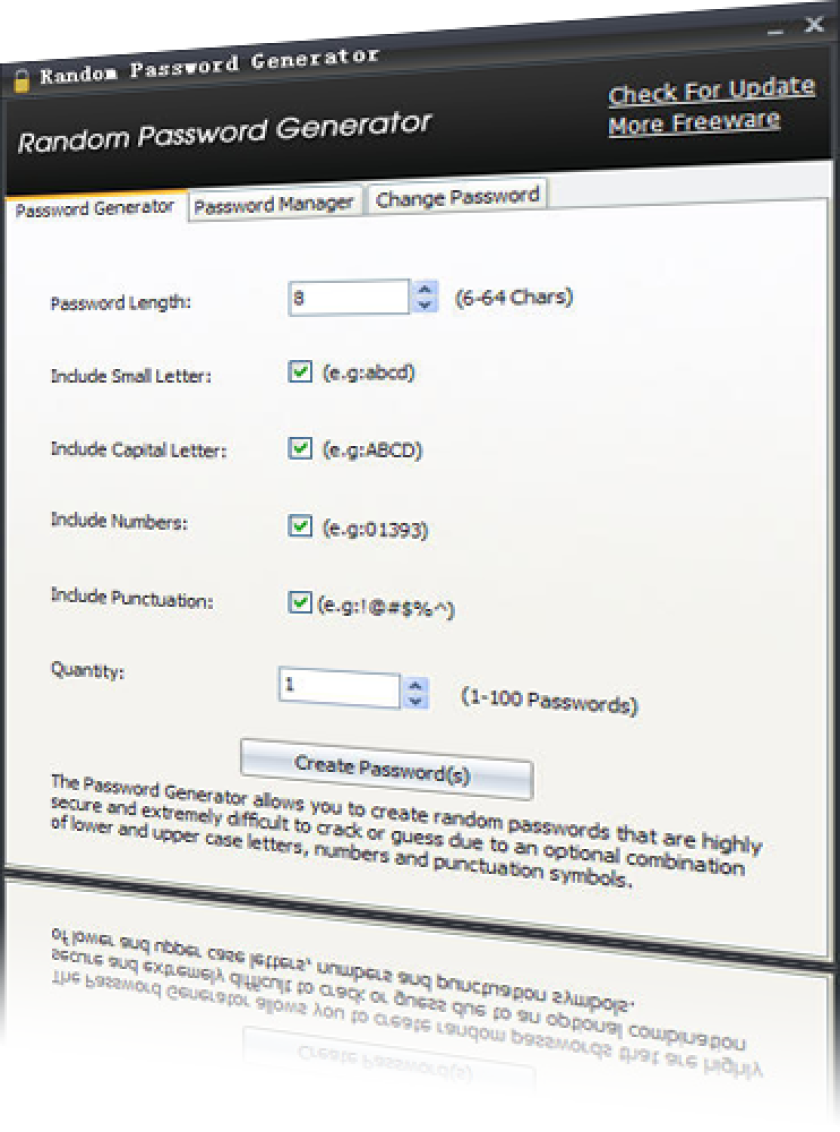Click the "Include Punctuation:" label
The width and height of the screenshot is (840, 1132).
click(132, 598)
